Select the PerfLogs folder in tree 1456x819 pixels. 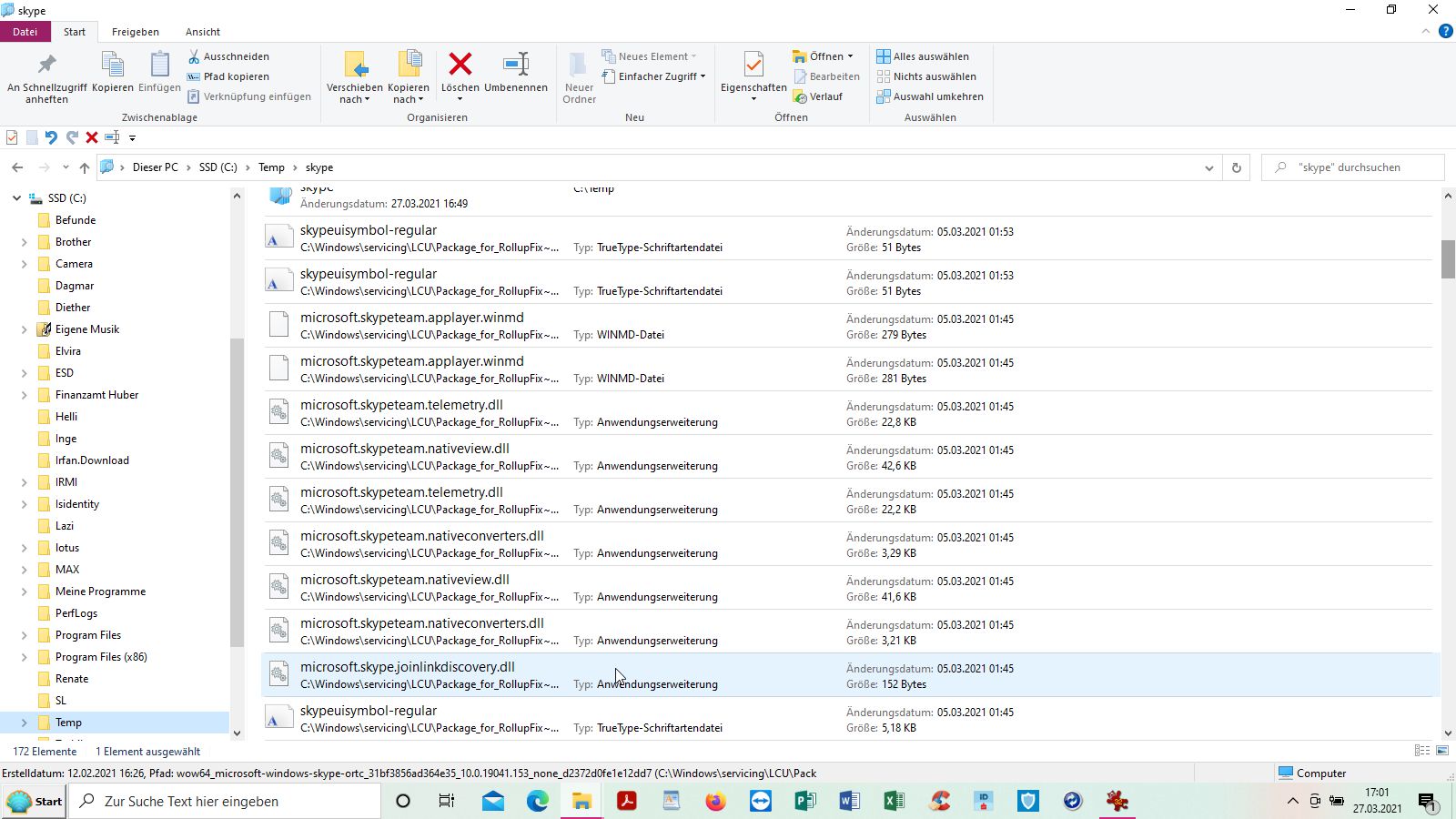76,613
